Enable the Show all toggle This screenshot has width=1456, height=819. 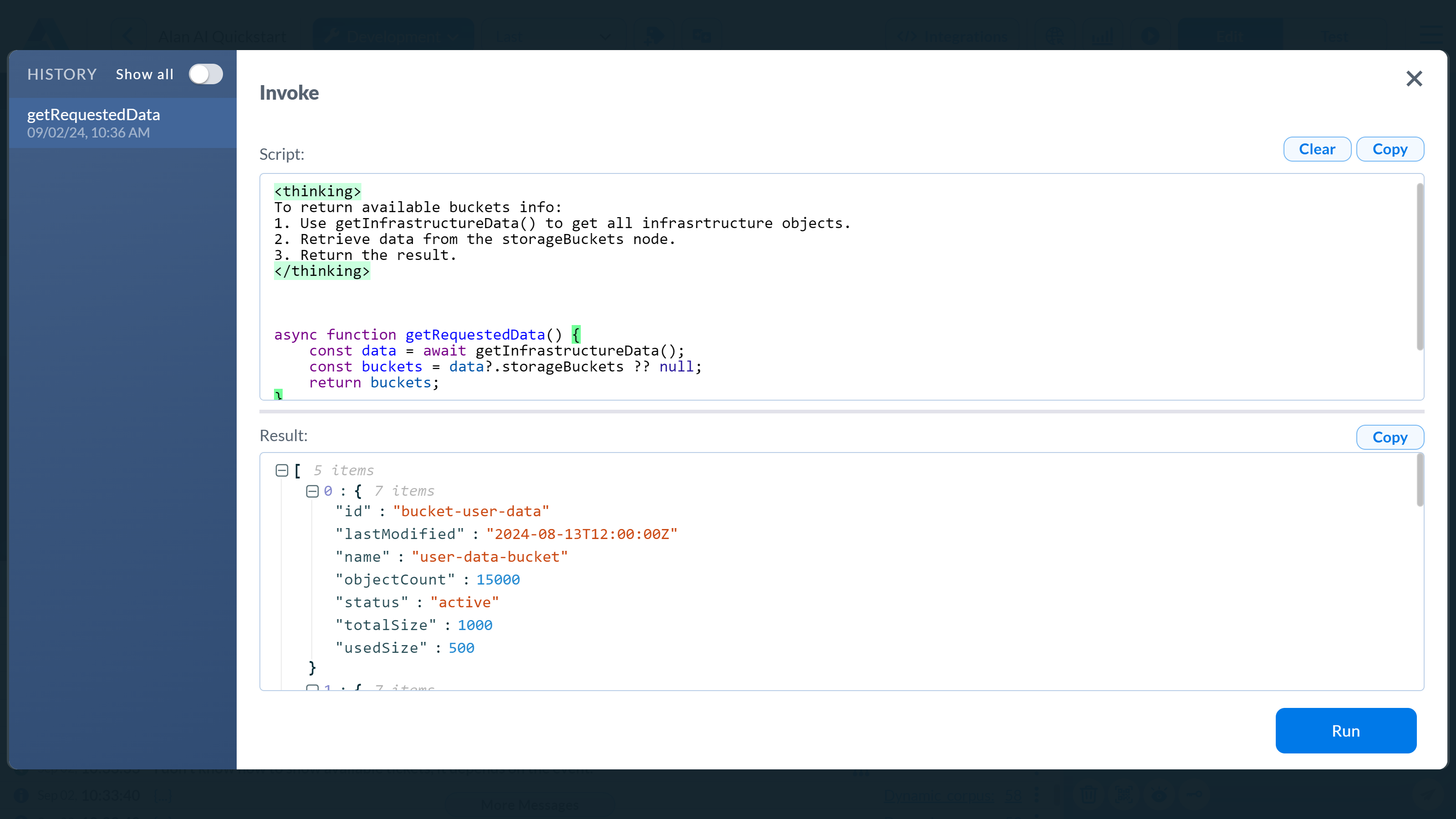[205, 74]
